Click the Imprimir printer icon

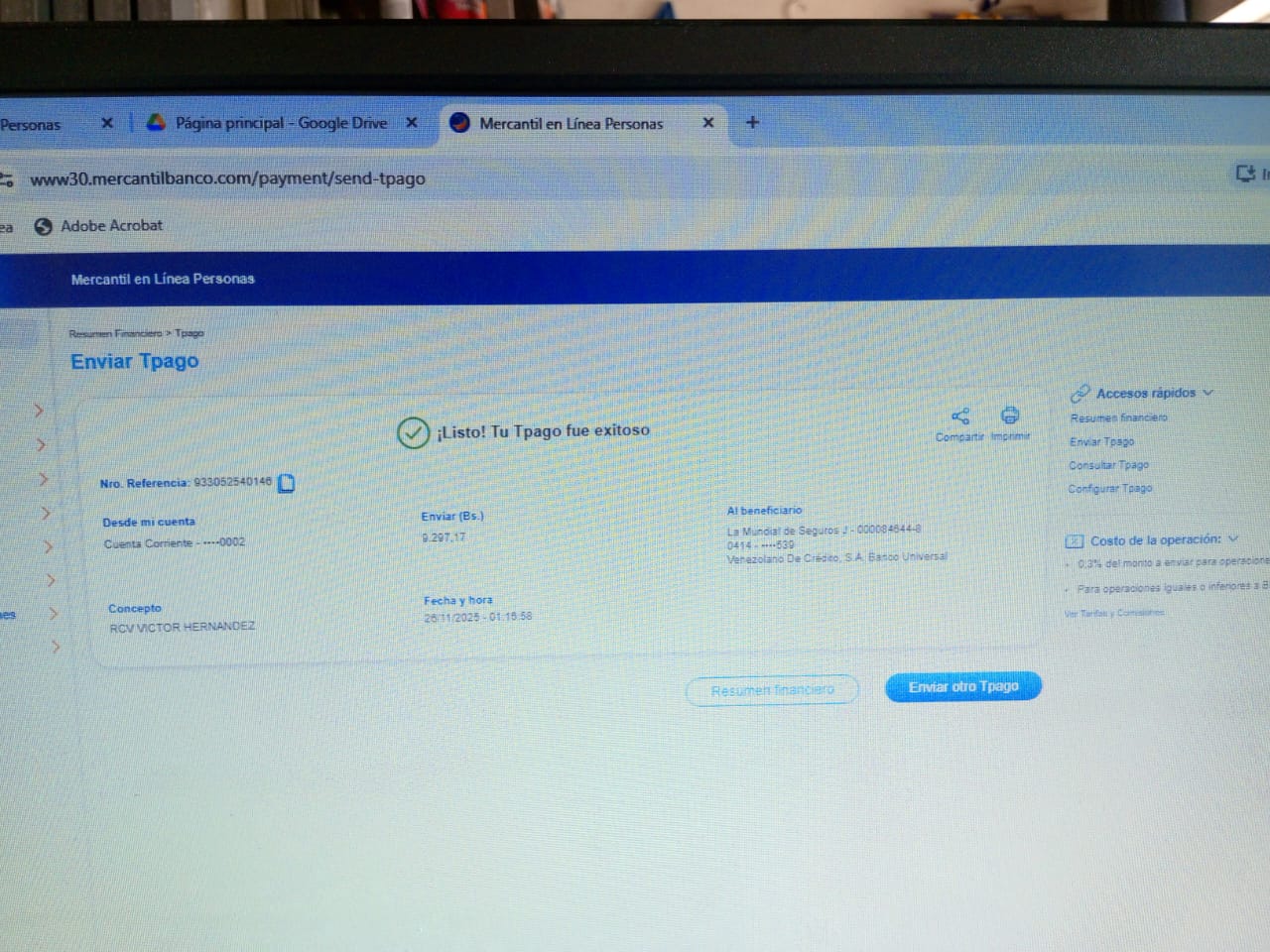(x=1009, y=416)
